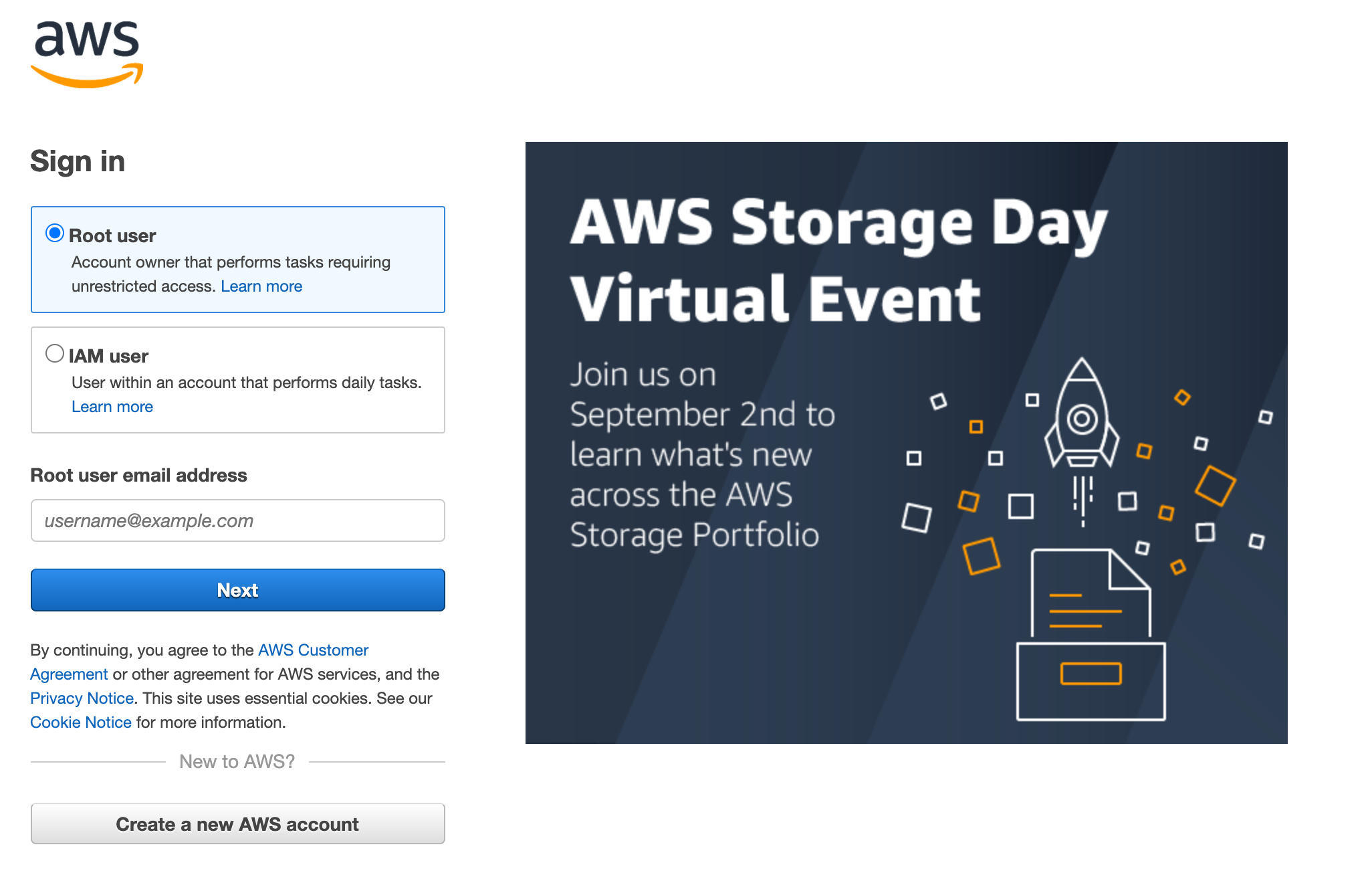Viewport: 1372px width, 871px height.
Task: Click the AWS Storage Day Virtual Event headline
Action: click(x=839, y=260)
